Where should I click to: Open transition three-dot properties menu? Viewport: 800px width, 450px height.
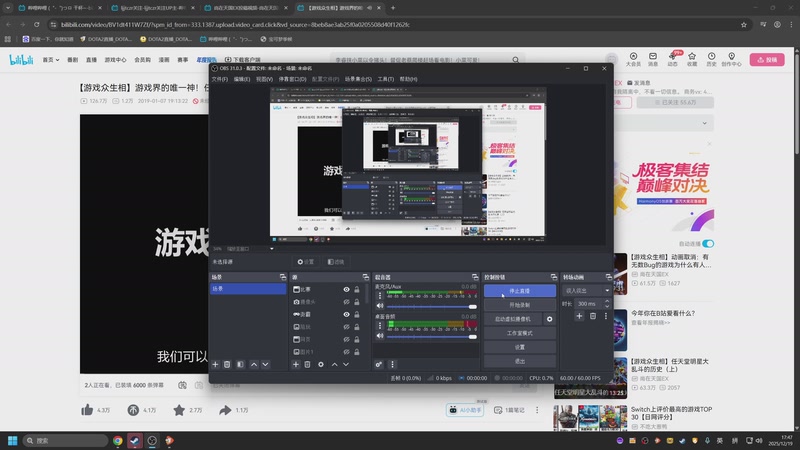606,316
